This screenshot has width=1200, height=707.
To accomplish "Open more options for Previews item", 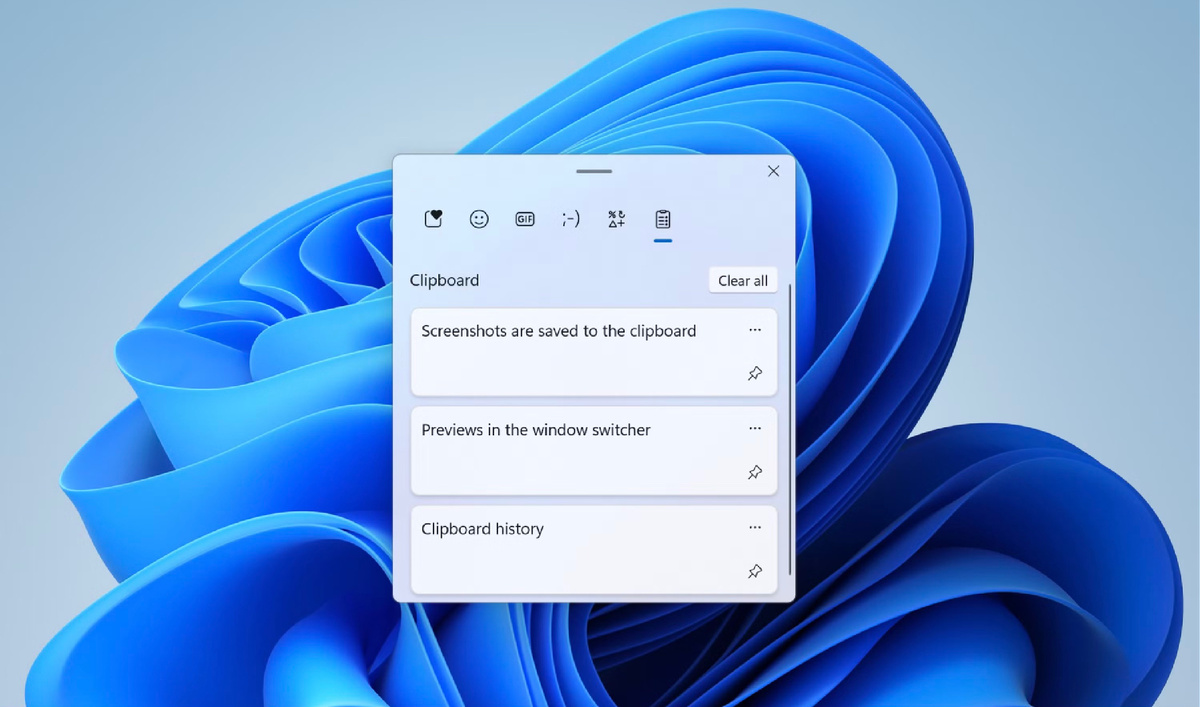I will coord(755,429).
